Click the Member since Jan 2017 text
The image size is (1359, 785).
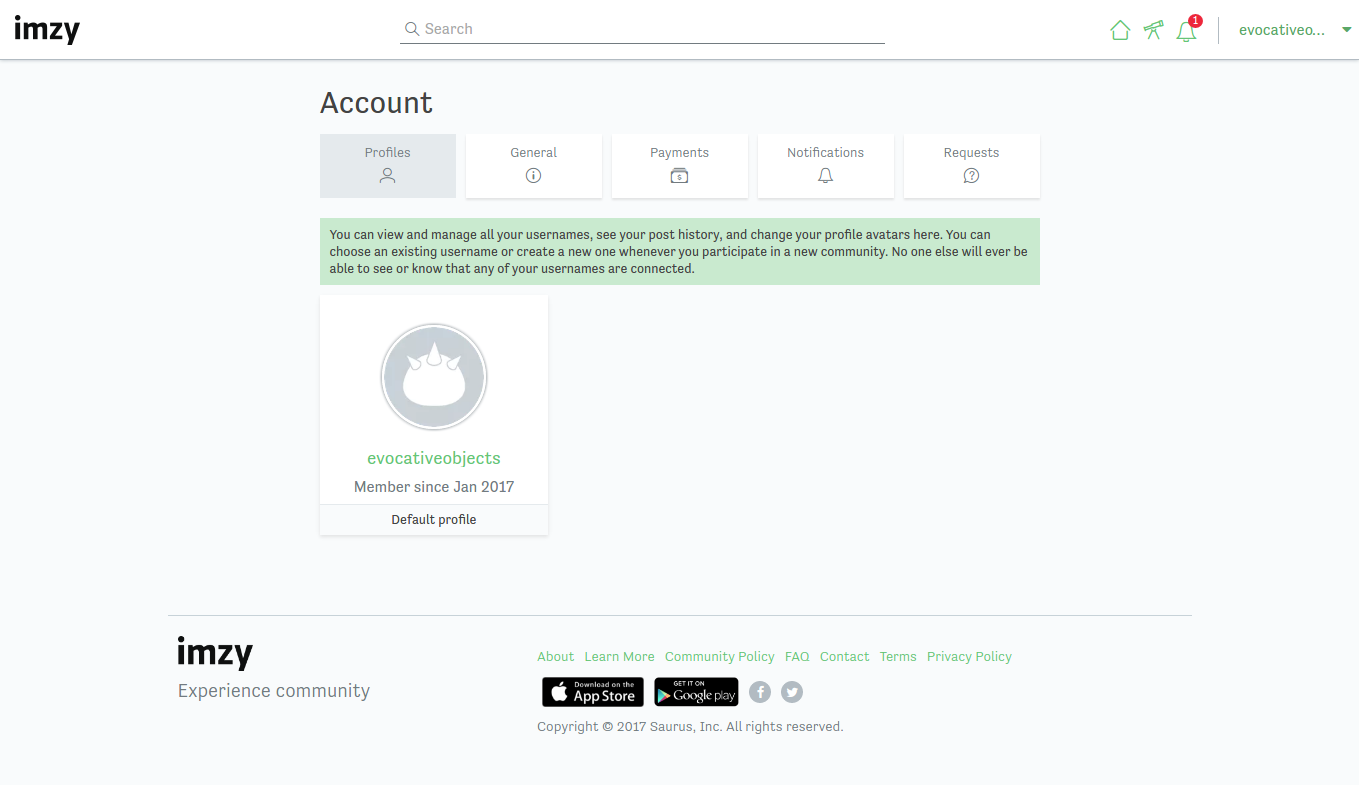(434, 487)
